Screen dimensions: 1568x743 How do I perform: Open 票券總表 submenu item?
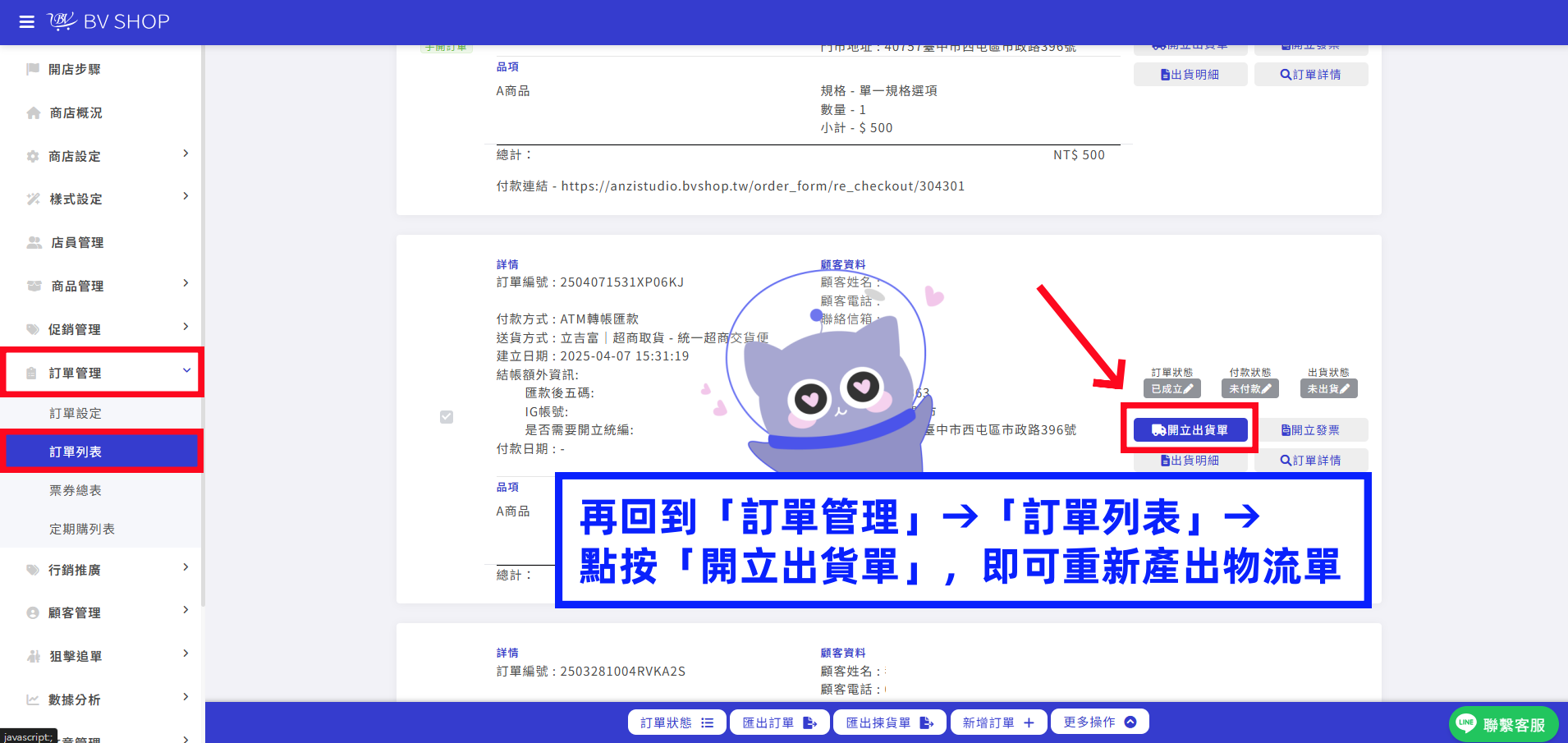point(76,490)
